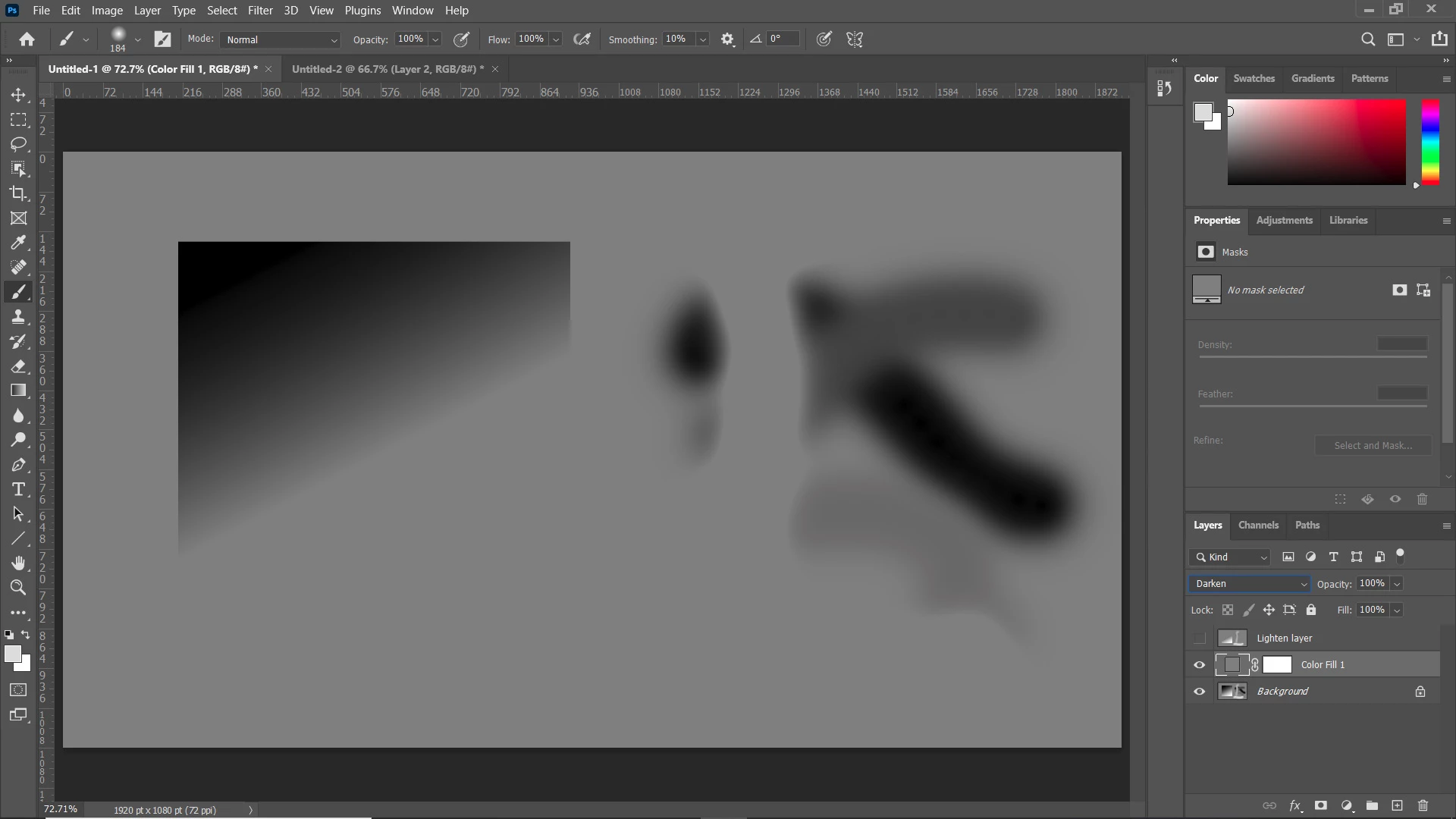Hide the Color Fill 1 layer
This screenshot has height=819, width=1456.
point(1199,665)
